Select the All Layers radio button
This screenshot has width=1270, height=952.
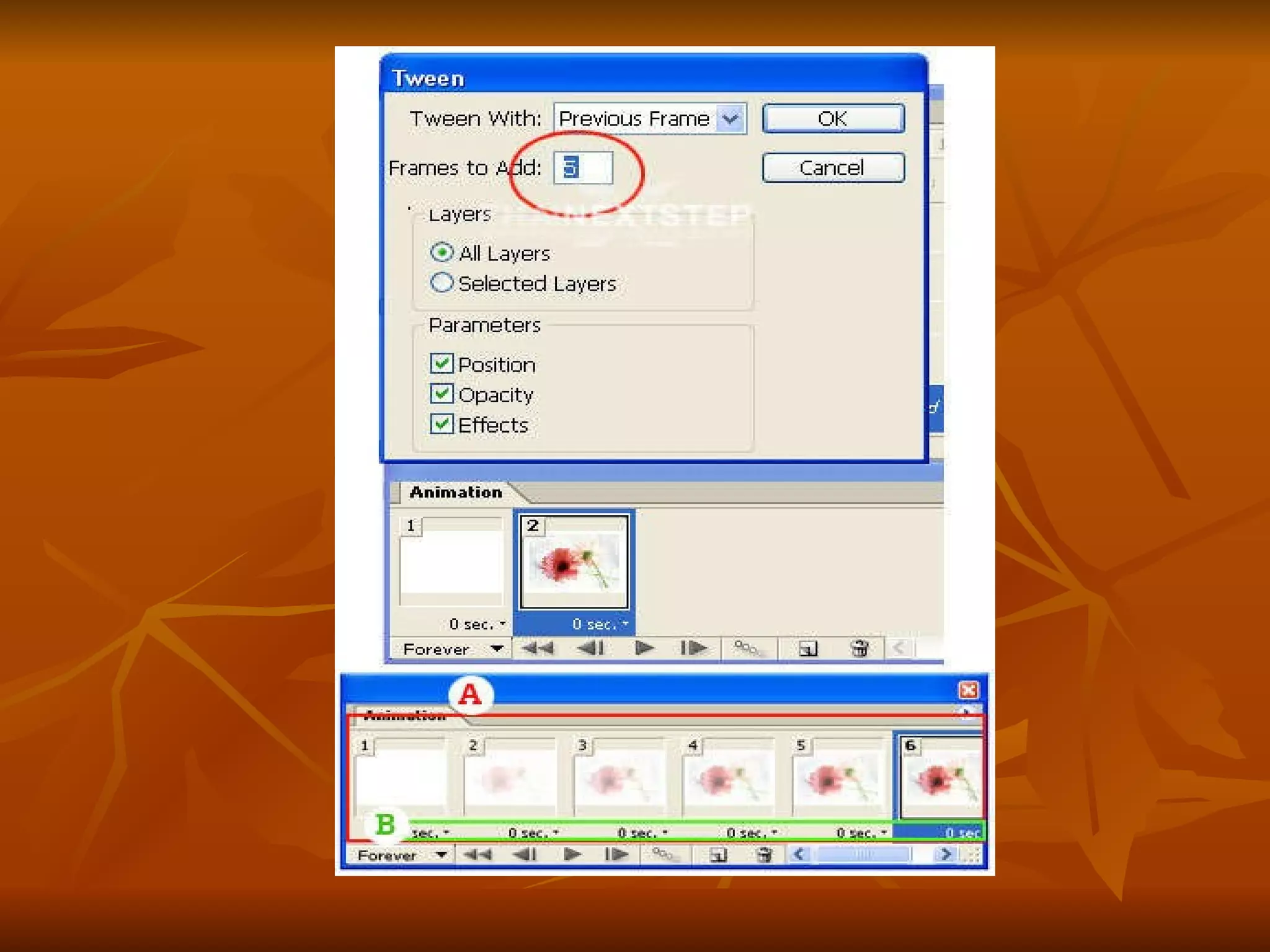[x=442, y=252]
